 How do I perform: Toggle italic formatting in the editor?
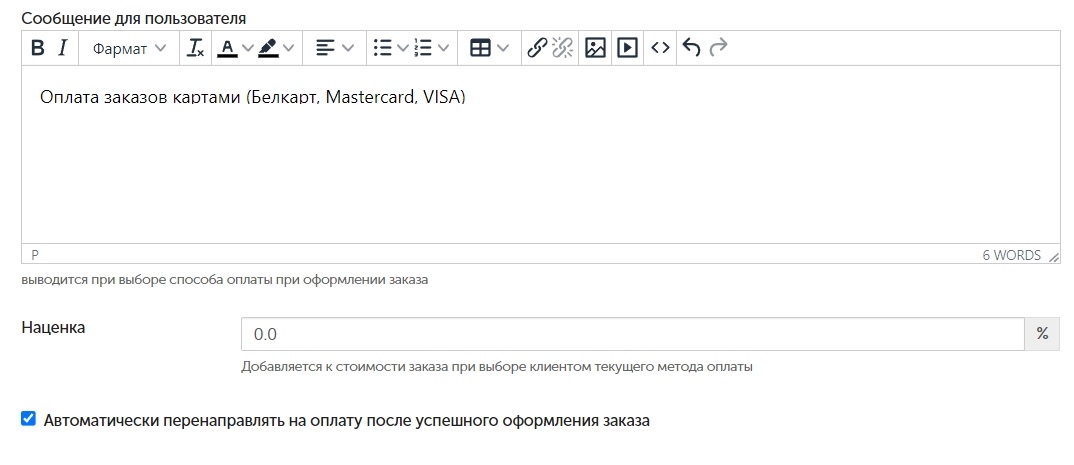(62, 48)
